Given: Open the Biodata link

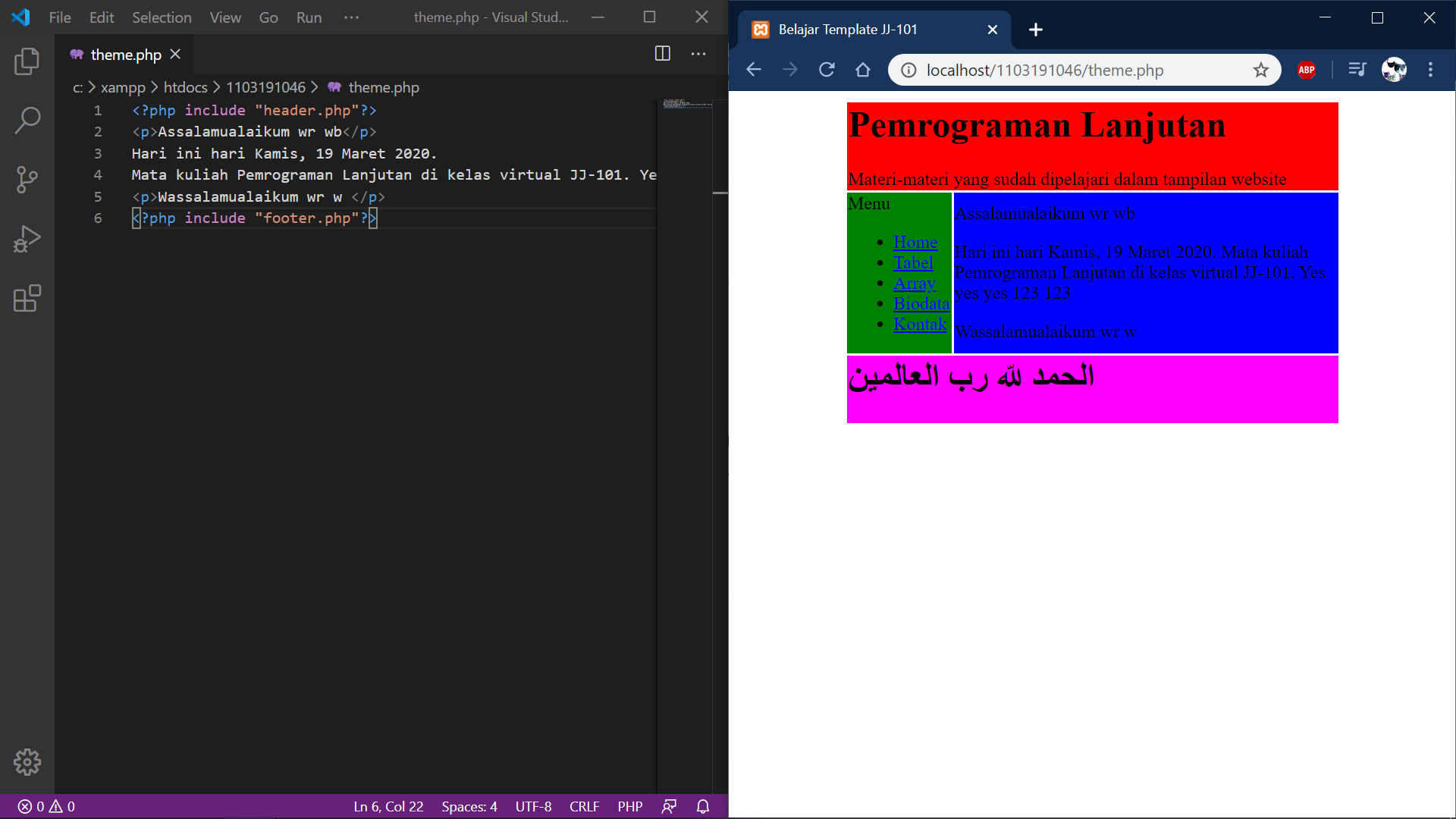Looking at the screenshot, I should [921, 303].
